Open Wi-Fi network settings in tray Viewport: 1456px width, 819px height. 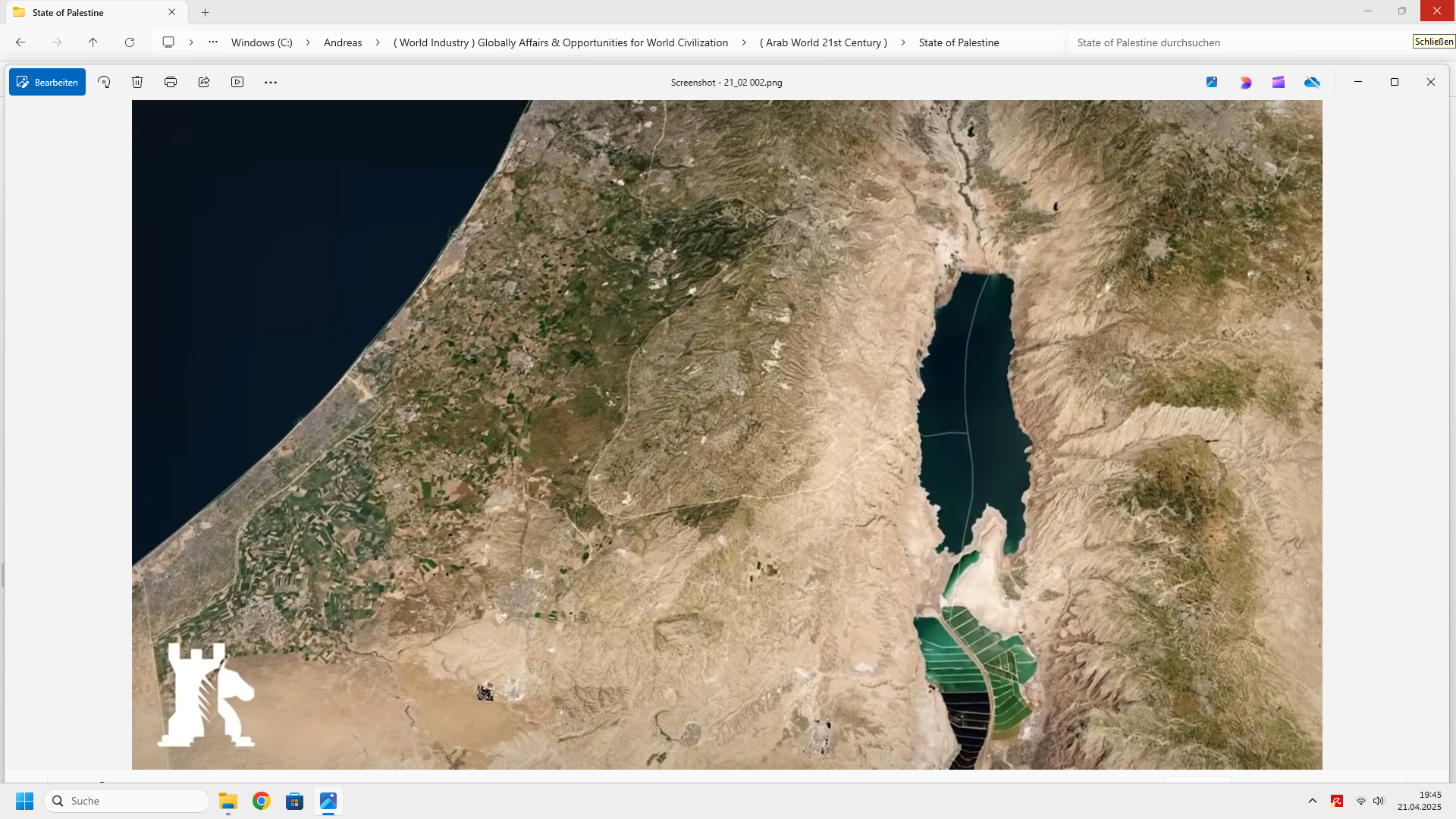point(1361,801)
